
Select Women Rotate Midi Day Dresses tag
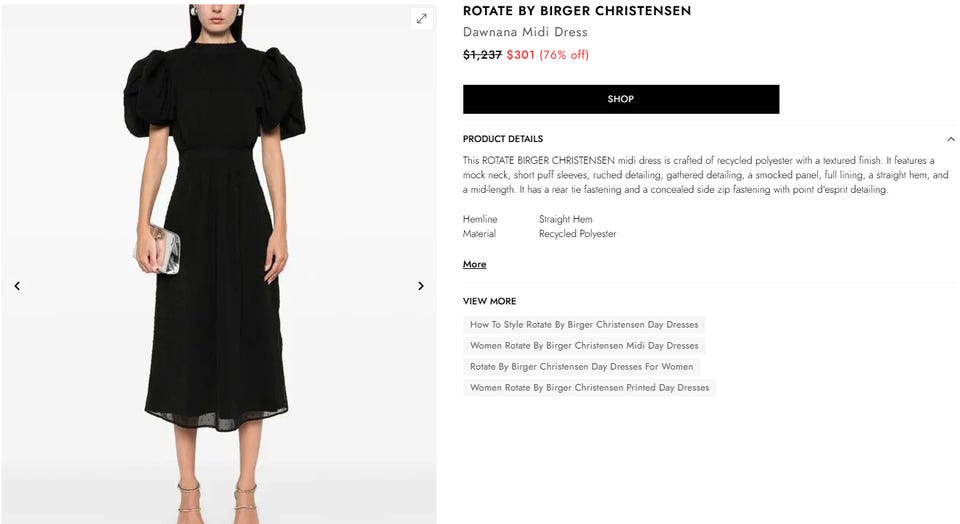point(584,345)
